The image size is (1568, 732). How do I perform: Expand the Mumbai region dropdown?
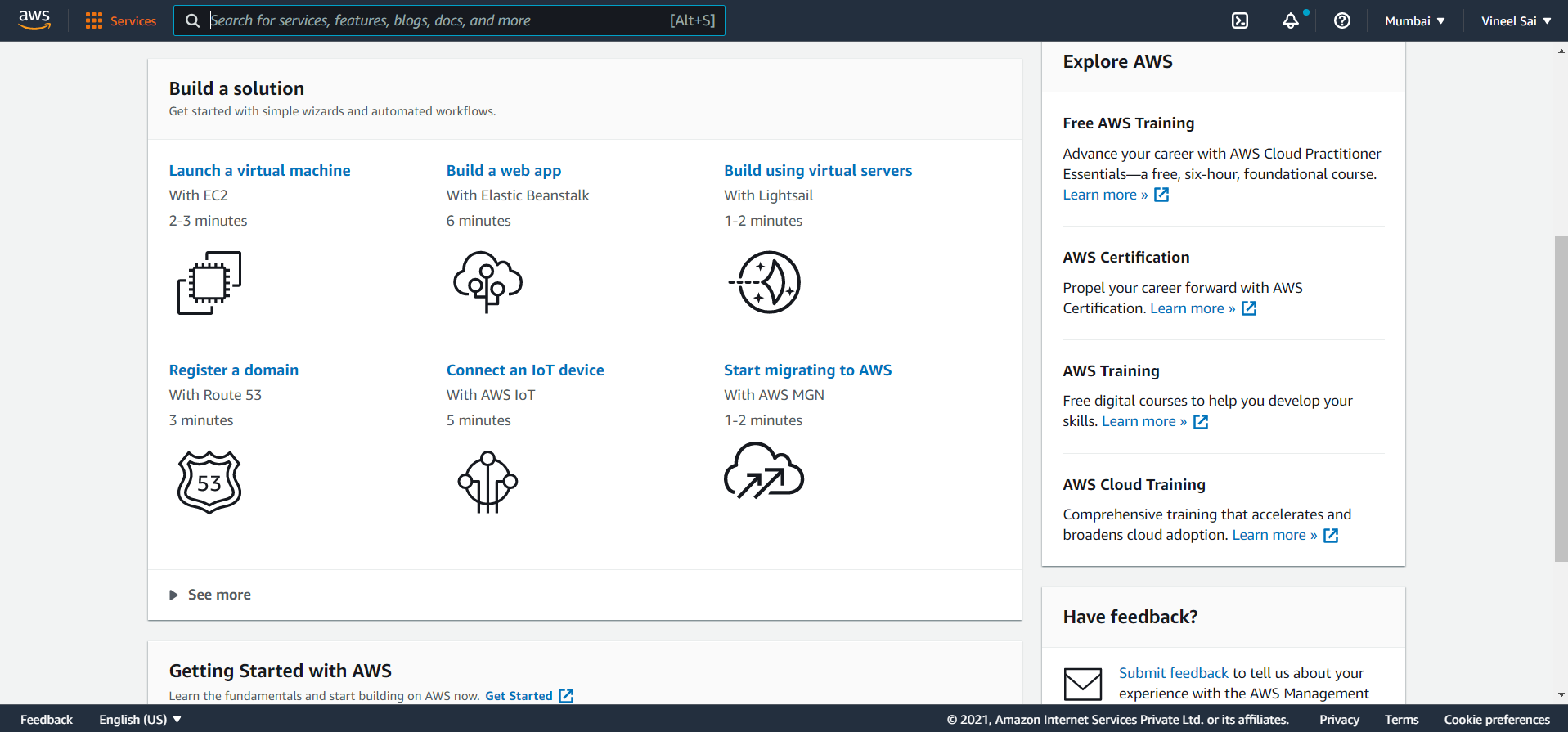pyautogui.click(x=1415, y=20)
